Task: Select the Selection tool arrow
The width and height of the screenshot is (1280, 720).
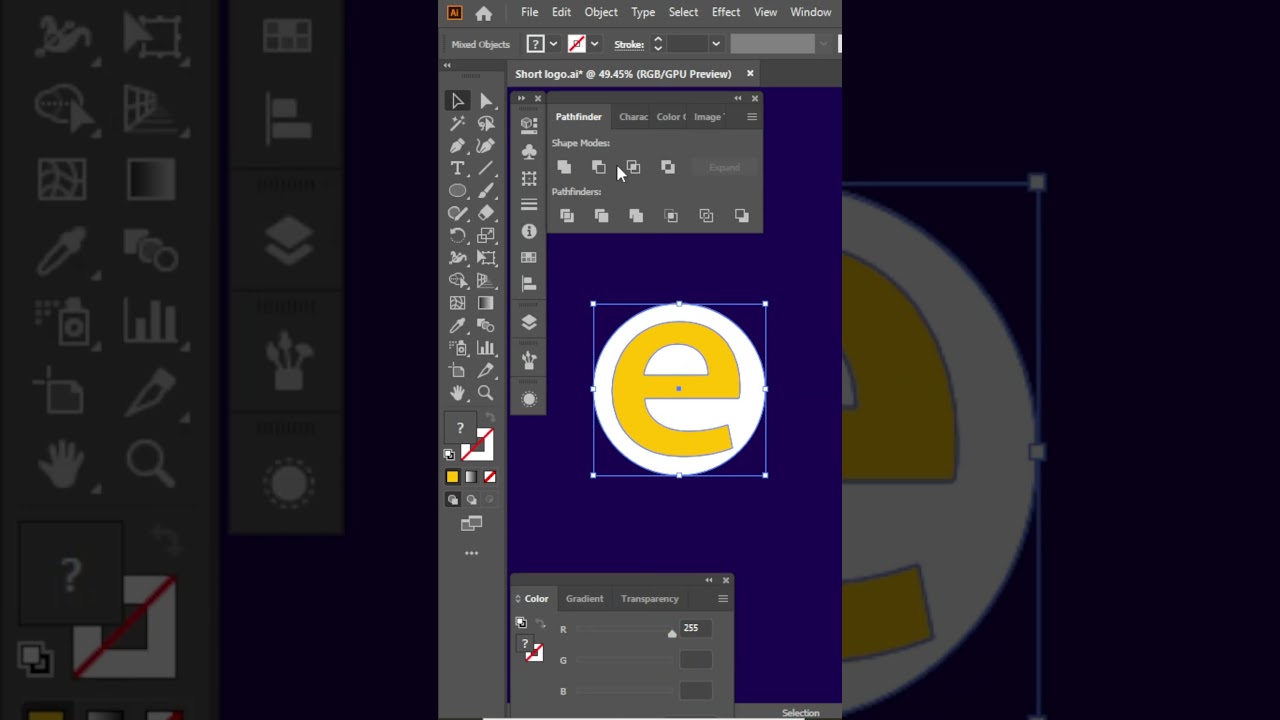Action: [x=458, y=101]
